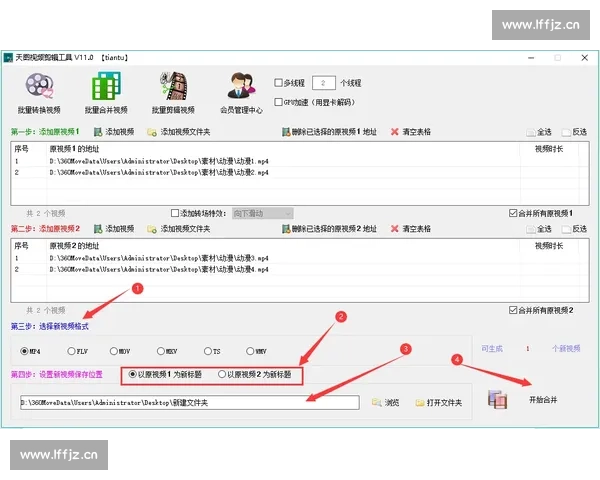Viewport: 600px width, 480px height.
Task: Minimize the 天图视频剪辑工具 window
Action: click(531, 58)
